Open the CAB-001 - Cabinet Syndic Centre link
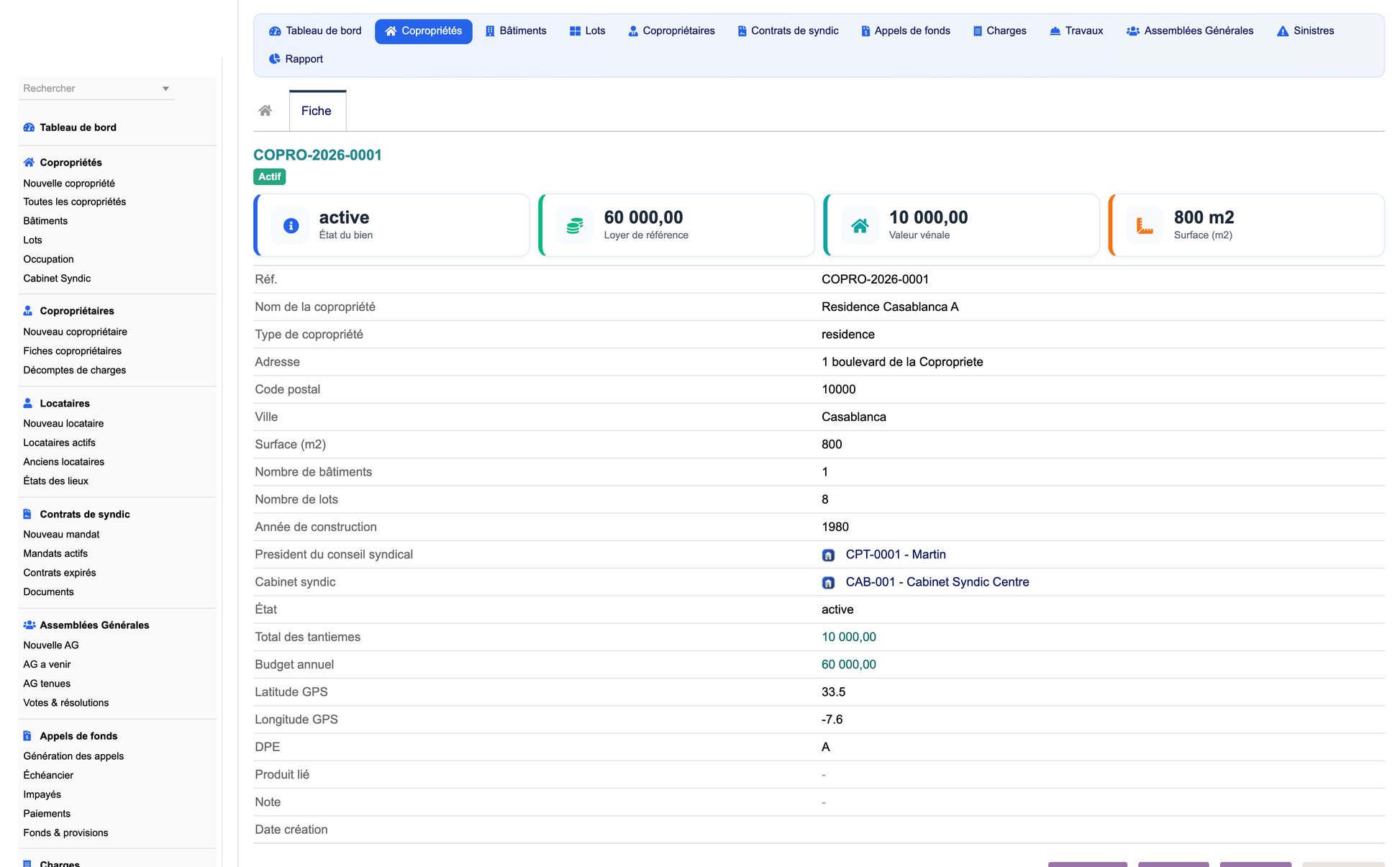1400x867 pixels. pyautogui.click(x=937, y=582)
